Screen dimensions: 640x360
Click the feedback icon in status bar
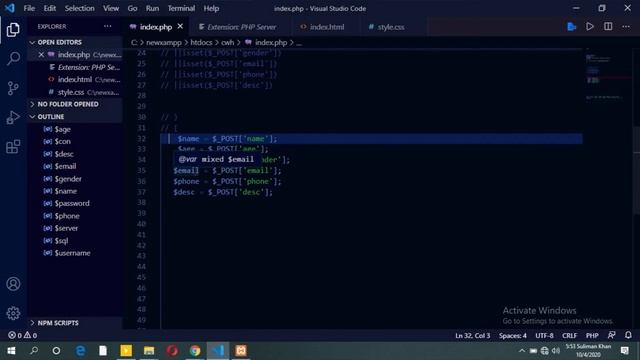[x=611, y=335]
